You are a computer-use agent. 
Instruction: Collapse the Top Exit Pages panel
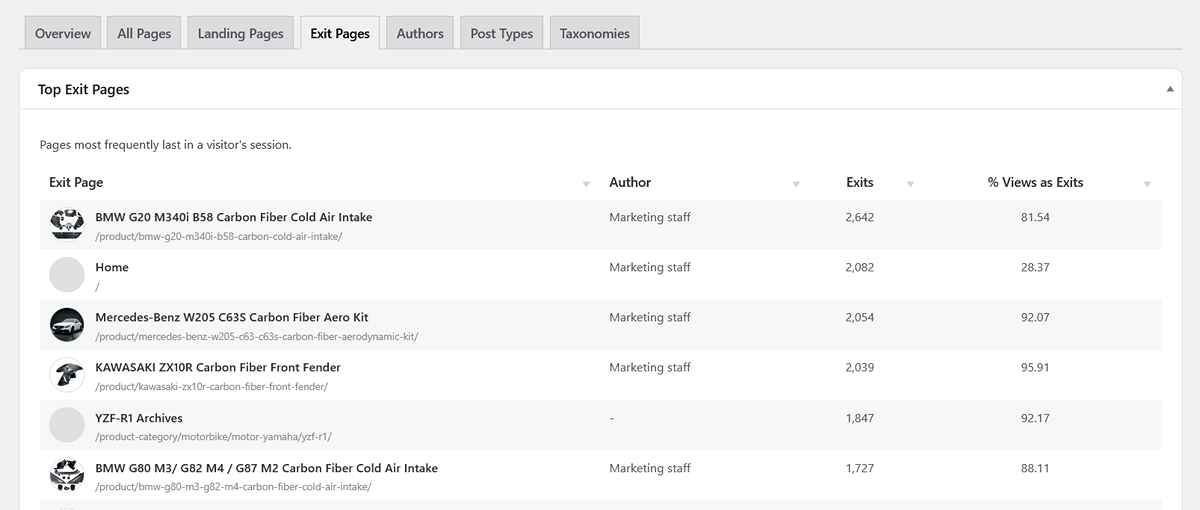[1170, 89]
